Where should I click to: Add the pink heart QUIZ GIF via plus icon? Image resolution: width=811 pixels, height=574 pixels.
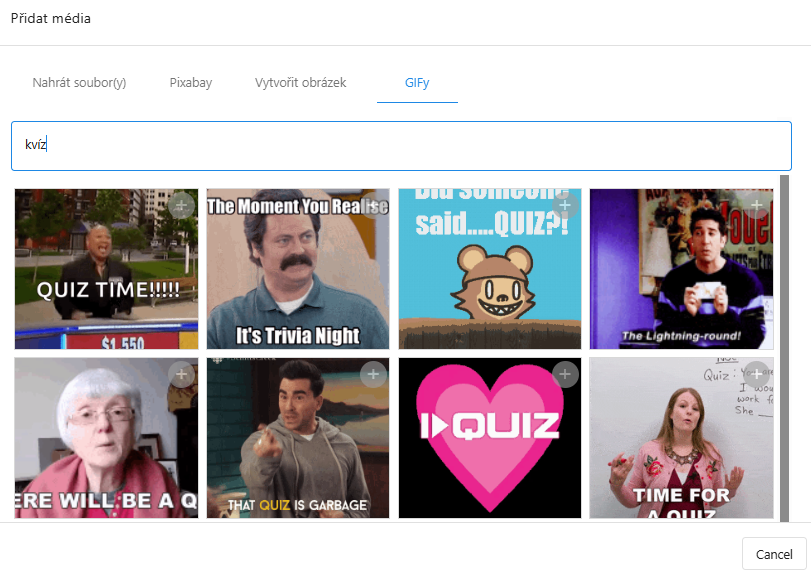tap(565, 374)
